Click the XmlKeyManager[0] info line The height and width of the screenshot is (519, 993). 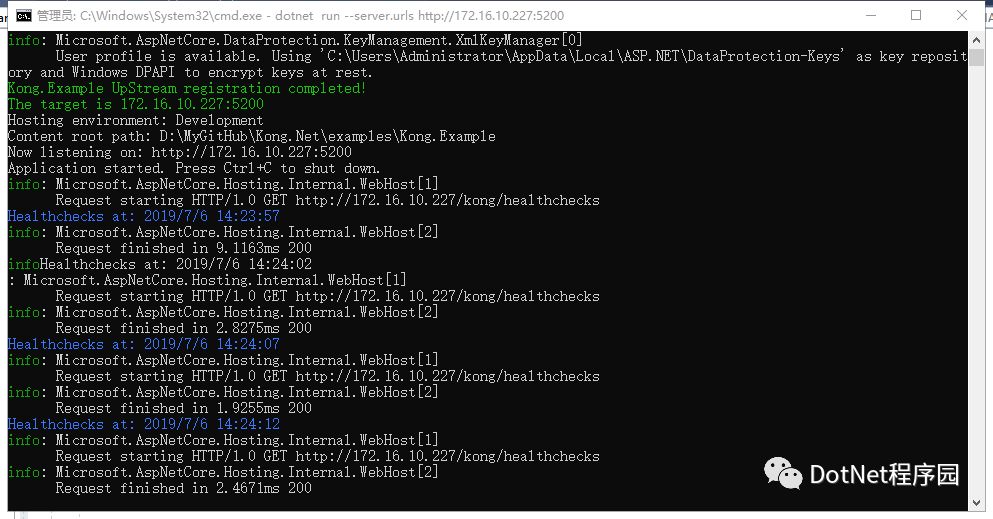pos(295,40)
